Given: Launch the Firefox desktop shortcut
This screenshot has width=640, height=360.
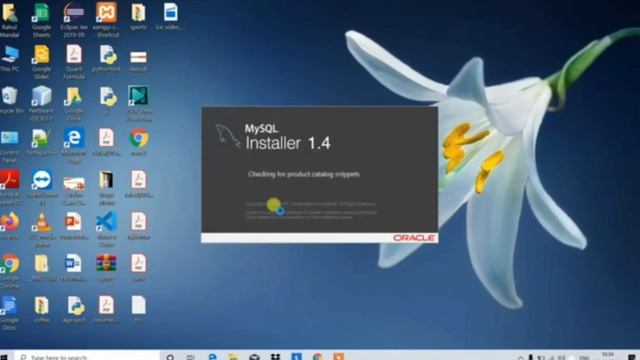Looking at the screenshot, I should click(10, 226).
